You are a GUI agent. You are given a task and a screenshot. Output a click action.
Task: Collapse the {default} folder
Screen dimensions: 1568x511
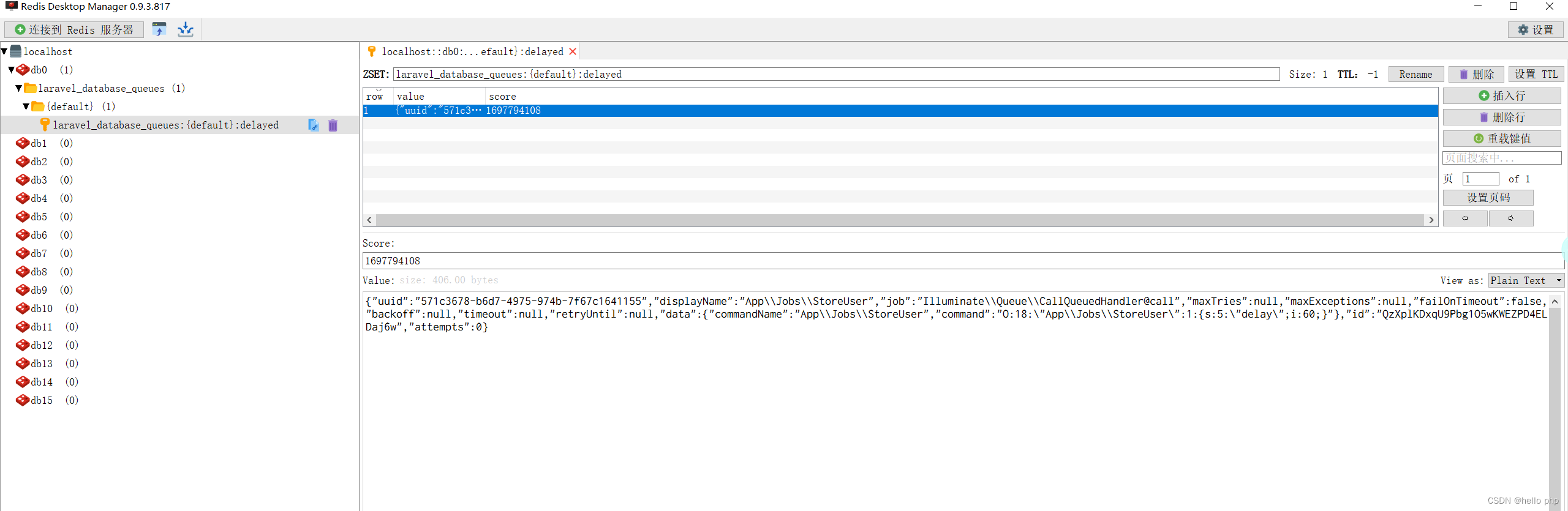(x=26, y=106)
